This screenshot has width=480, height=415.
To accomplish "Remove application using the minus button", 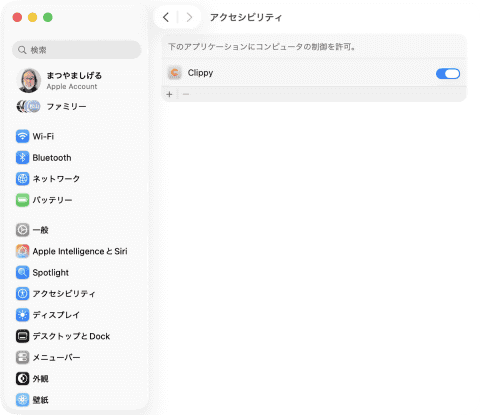I will [186, 94].
